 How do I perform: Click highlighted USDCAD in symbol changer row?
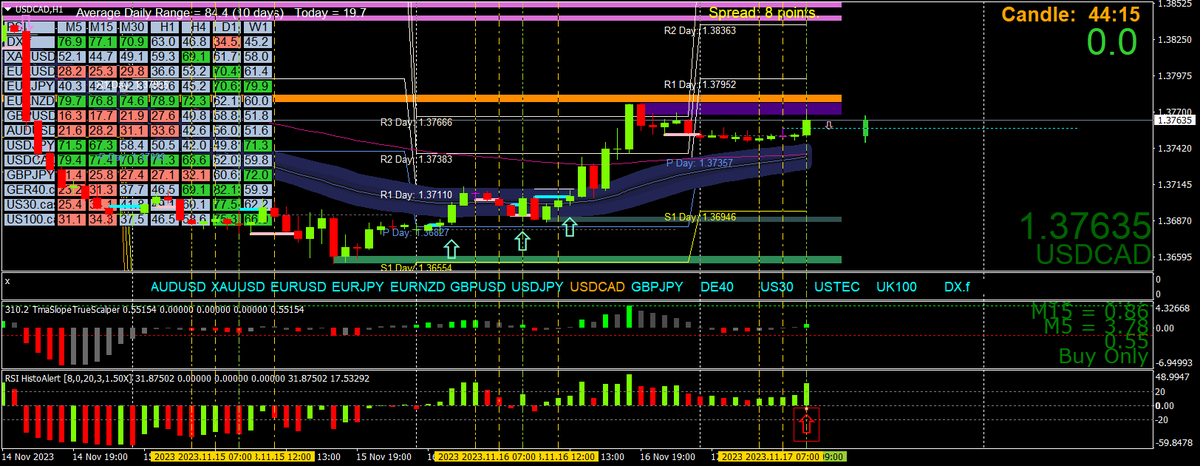point(598,287)
